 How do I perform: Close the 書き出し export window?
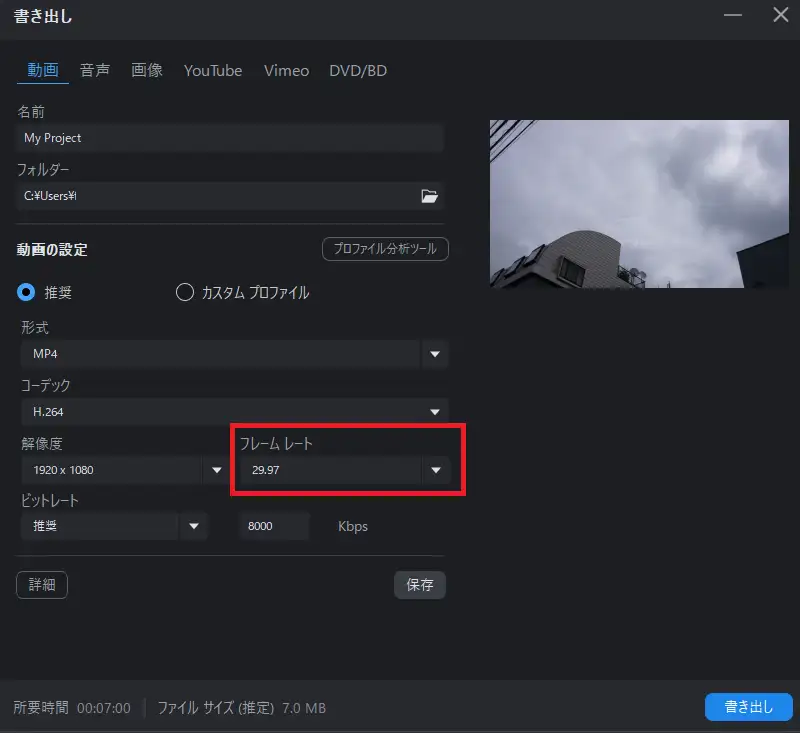tap(781, 15)
